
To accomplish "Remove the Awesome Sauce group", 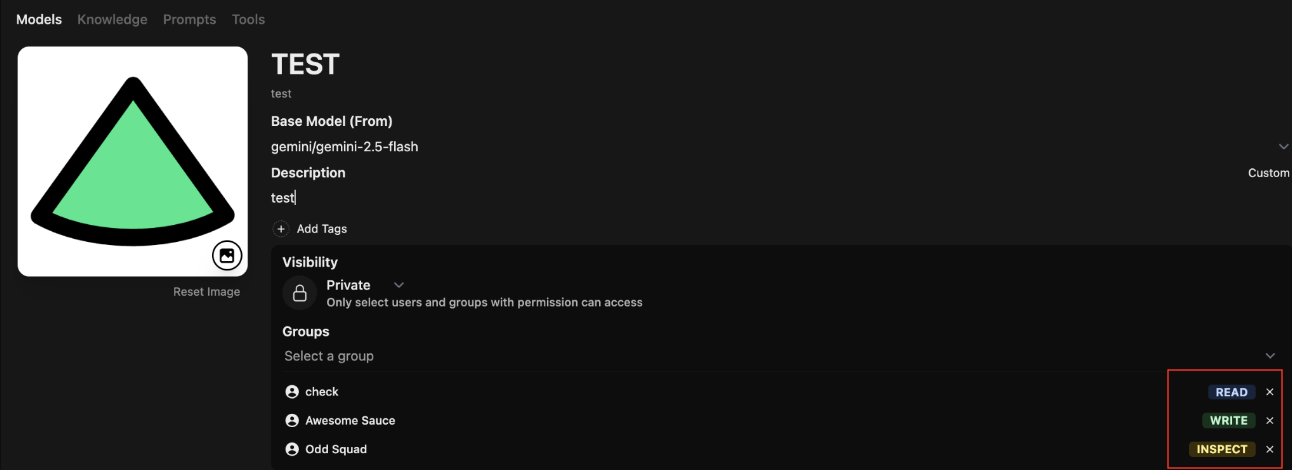I will coord(1270,421).
